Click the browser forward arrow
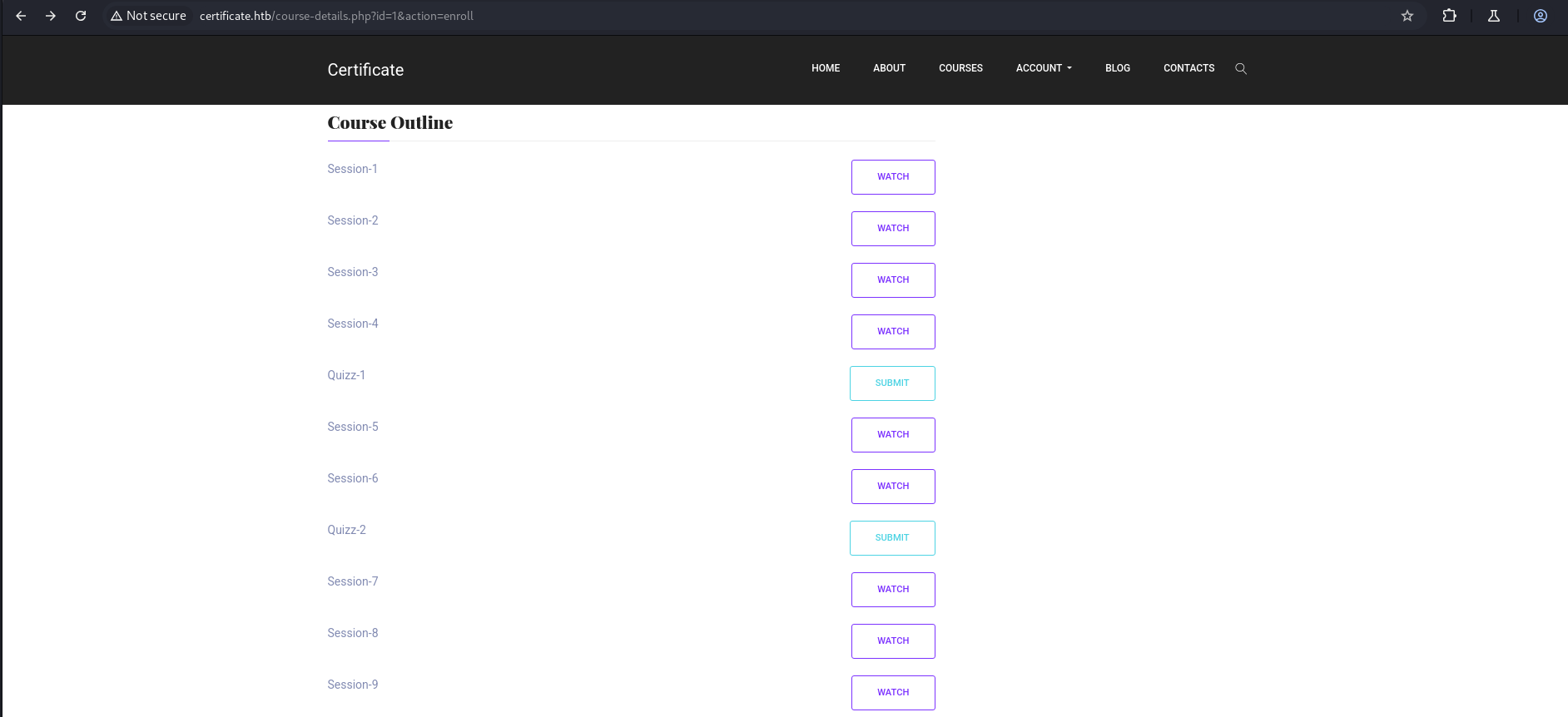 (51, 16)
